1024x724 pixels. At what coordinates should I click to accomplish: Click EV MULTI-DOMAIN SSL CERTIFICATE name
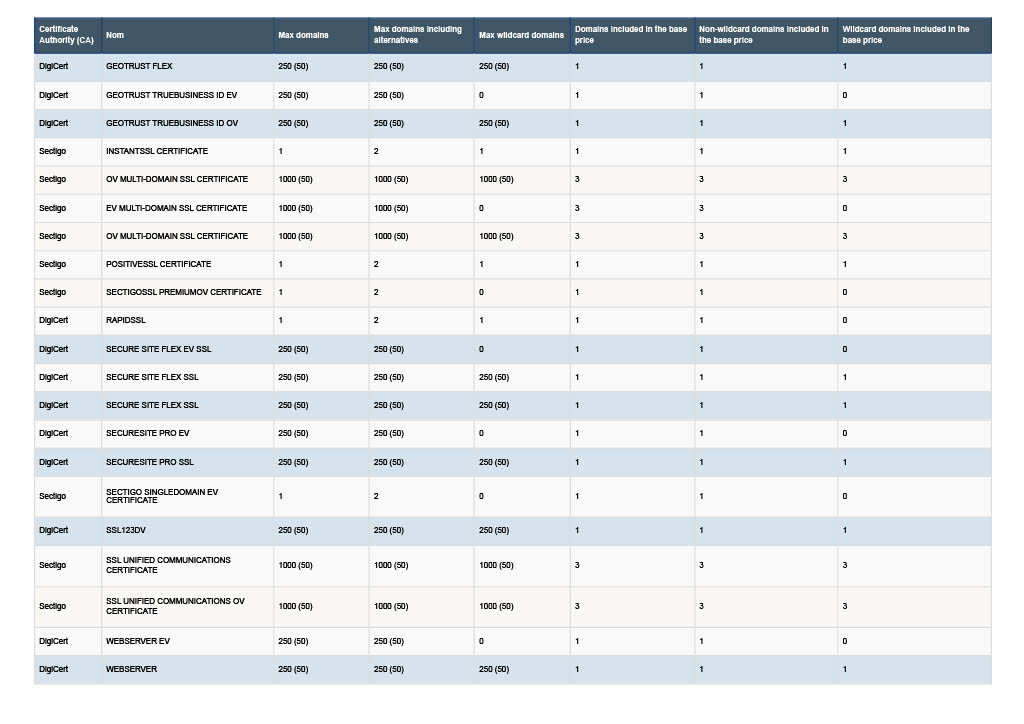pos(176,208)
